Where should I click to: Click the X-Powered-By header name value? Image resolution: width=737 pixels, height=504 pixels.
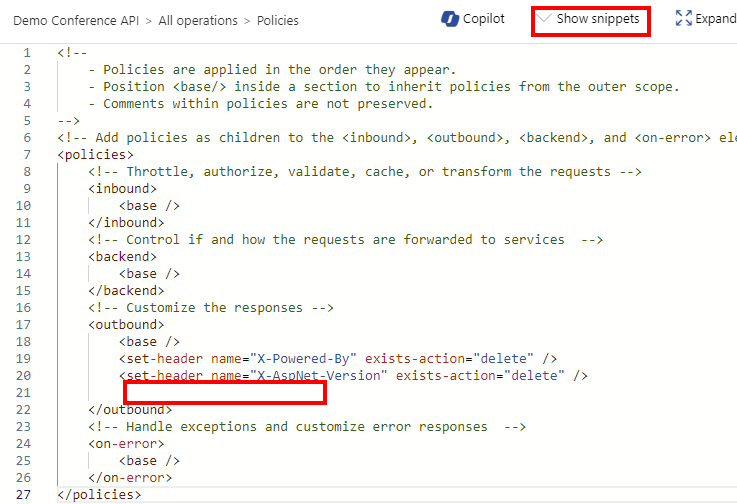[x=304, y=359]
